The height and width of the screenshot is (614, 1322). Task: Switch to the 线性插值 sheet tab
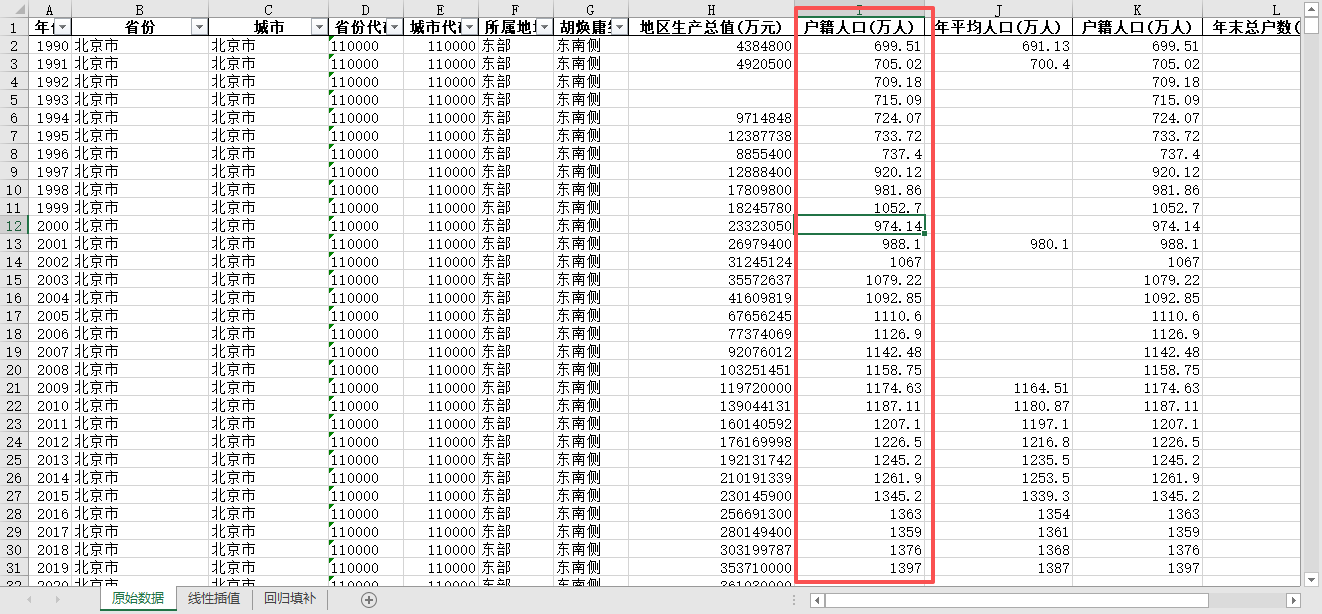(214, 600)
